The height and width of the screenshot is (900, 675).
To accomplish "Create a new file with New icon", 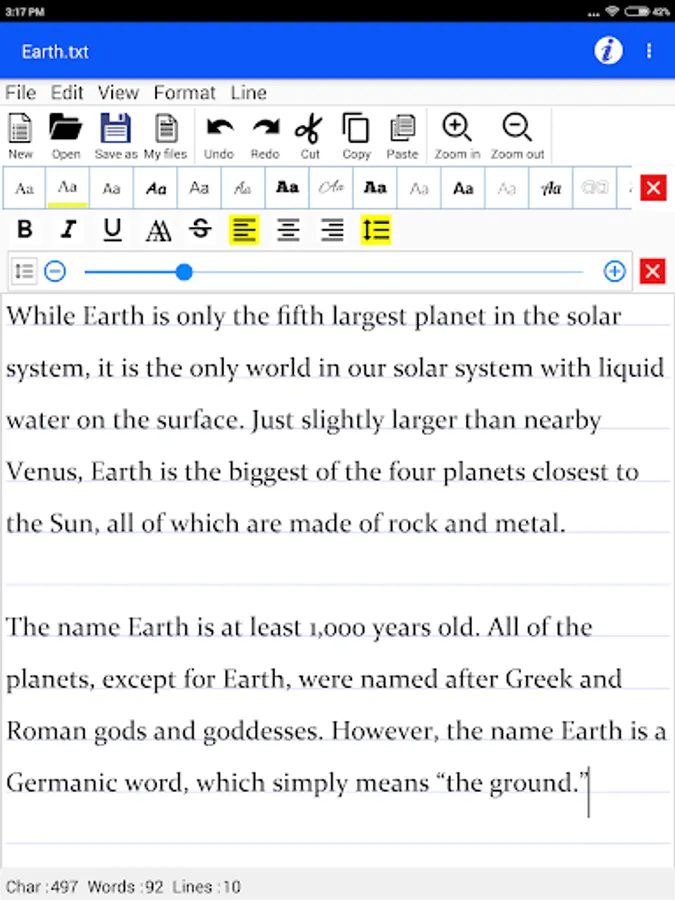I will [x=20, y=136].
